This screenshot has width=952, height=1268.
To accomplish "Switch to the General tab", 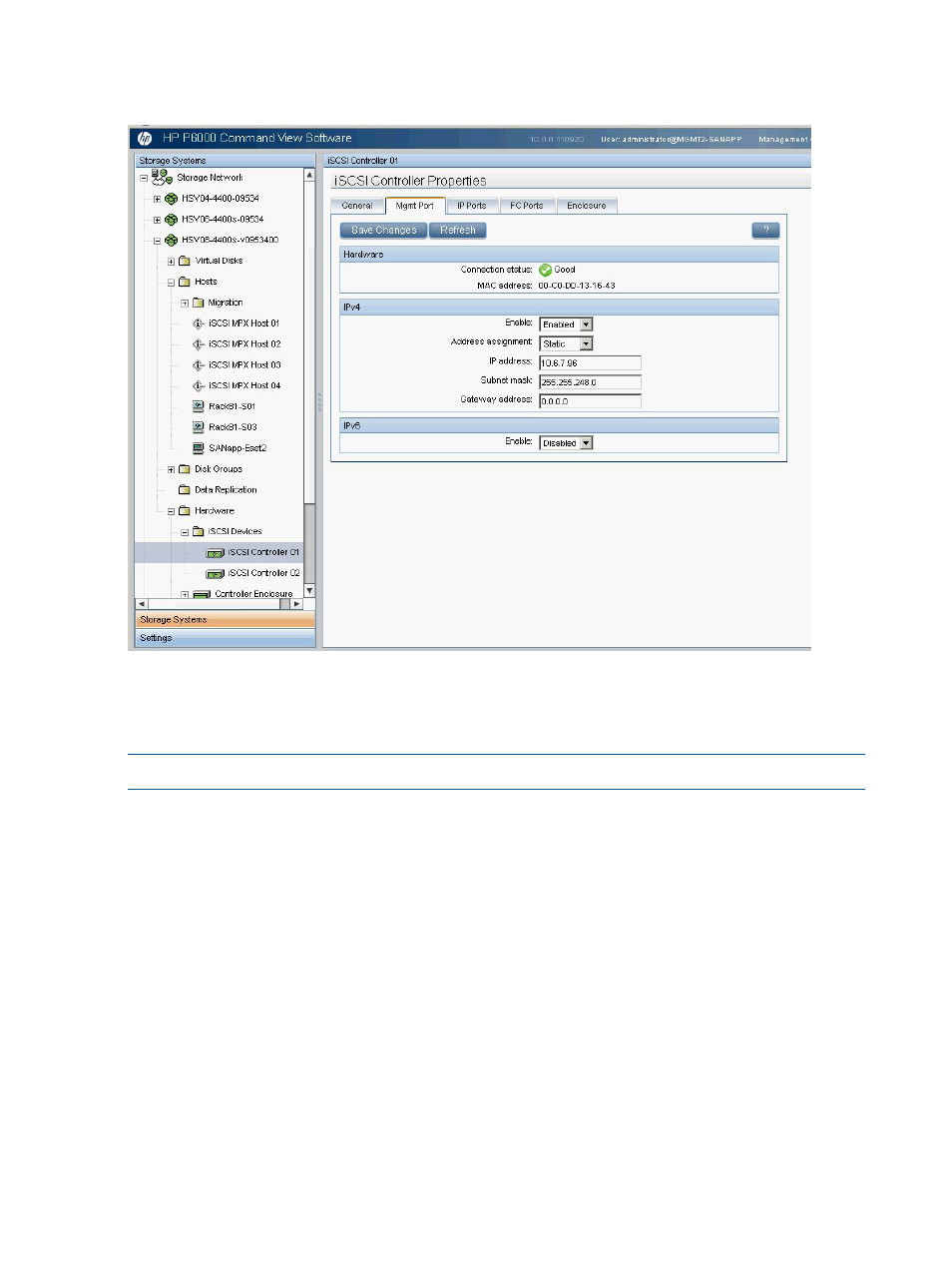I will (357, 206).
